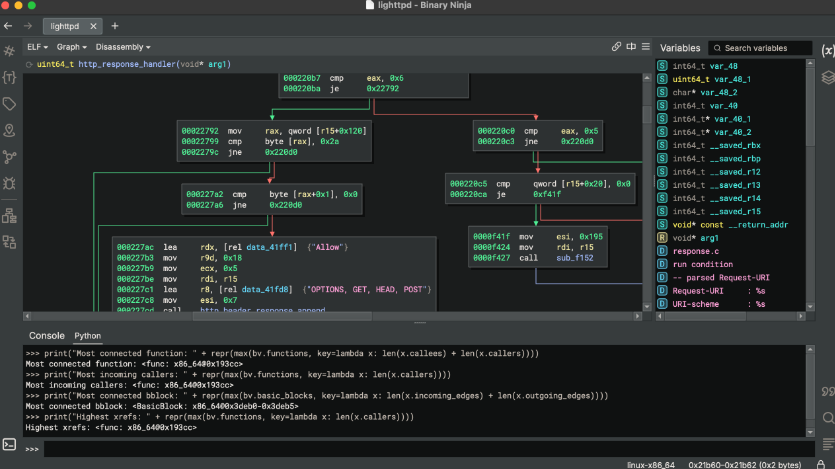Click the back navigation arrow
835x469 pixels.
(x=8, y=25)
